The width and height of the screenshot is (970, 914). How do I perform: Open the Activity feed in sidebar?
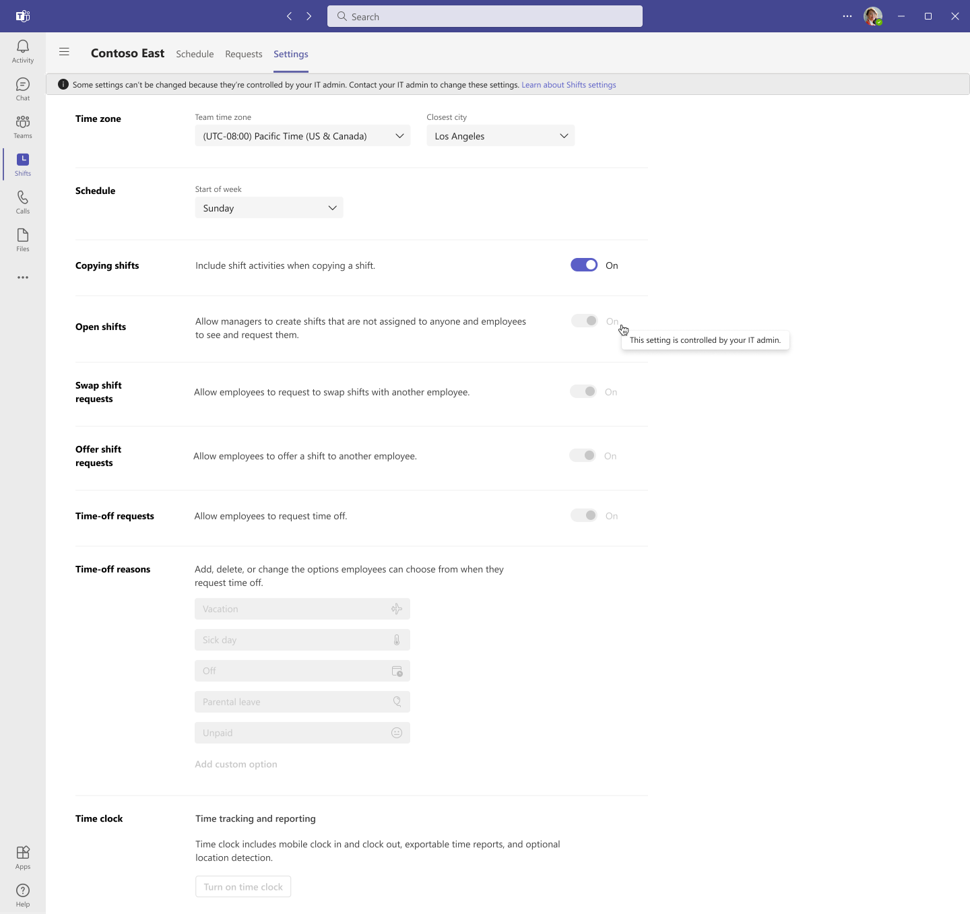click(23, 51)
